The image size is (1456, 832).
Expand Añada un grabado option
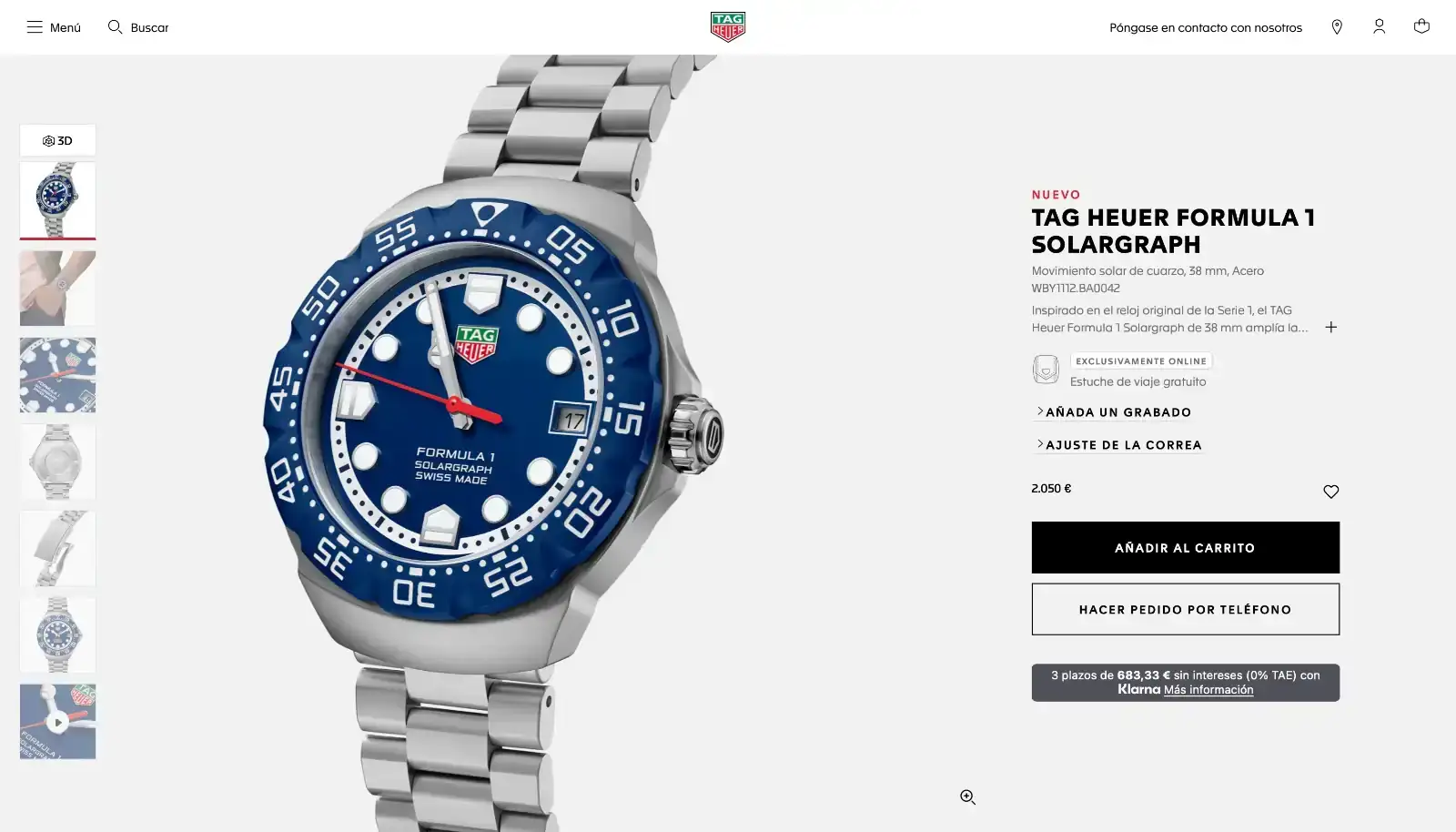pos(1113,411)
